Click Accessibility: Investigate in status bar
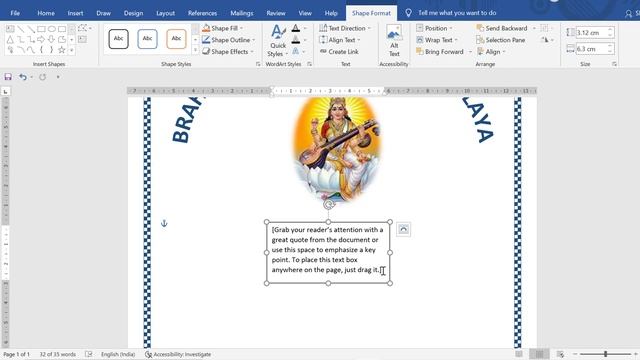 tap(178, 354)
